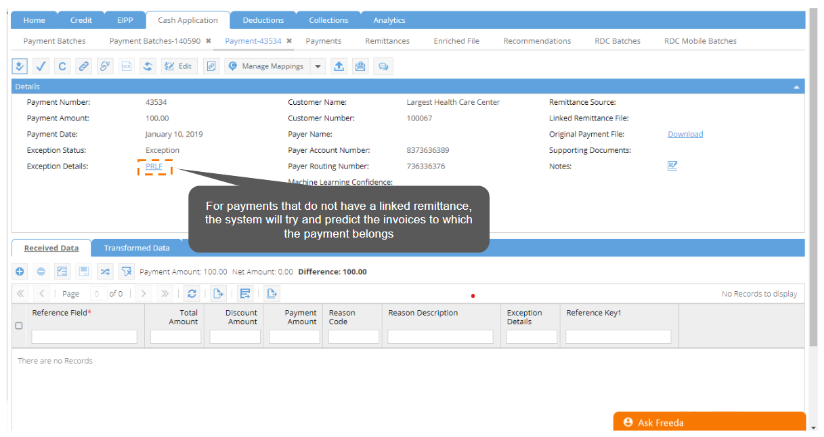This screenshot has height=437, width=824.
Task: Open the Recommendations subtab
Action: 537,41
